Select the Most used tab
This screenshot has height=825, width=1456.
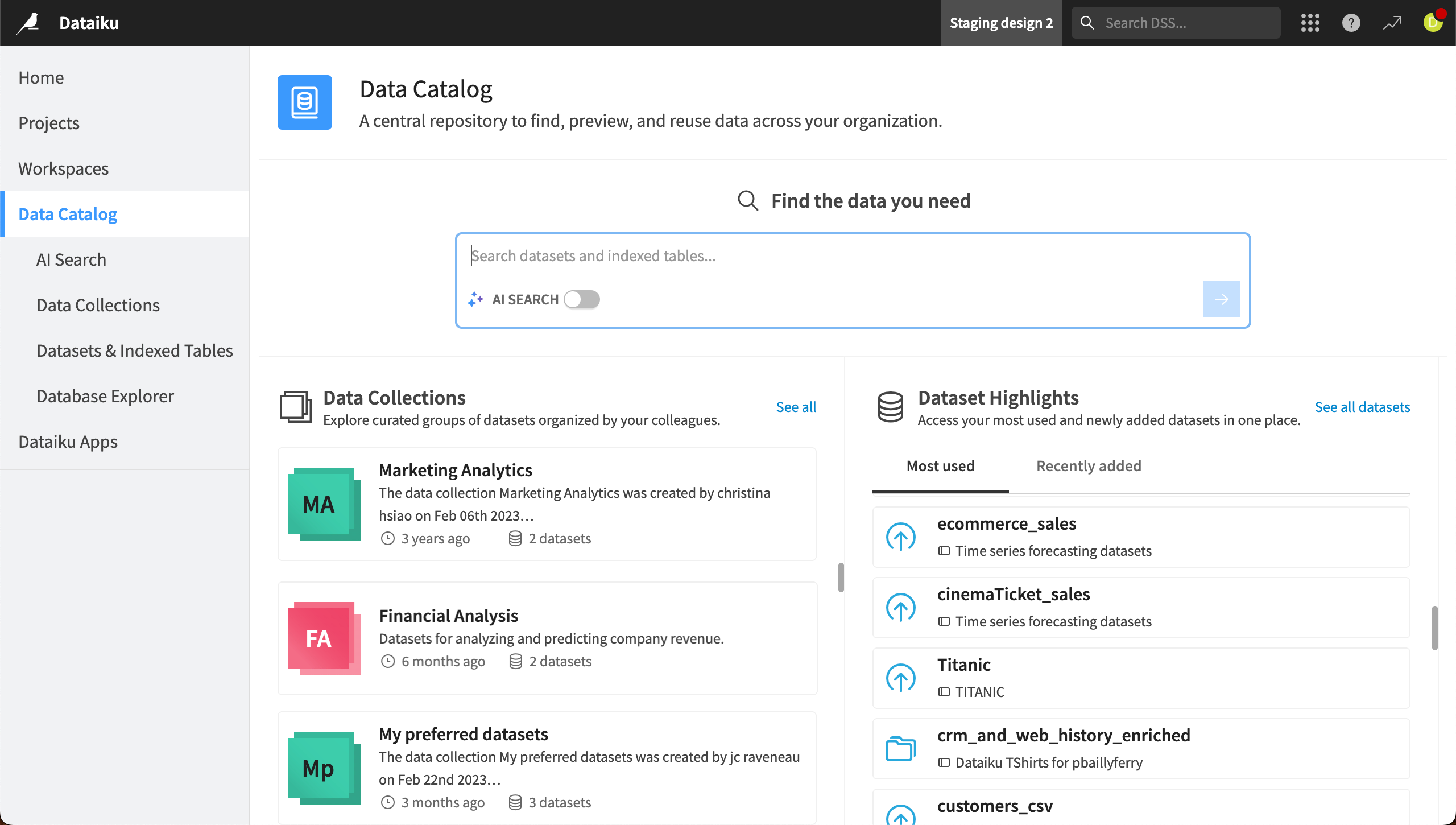coord(940,466)
